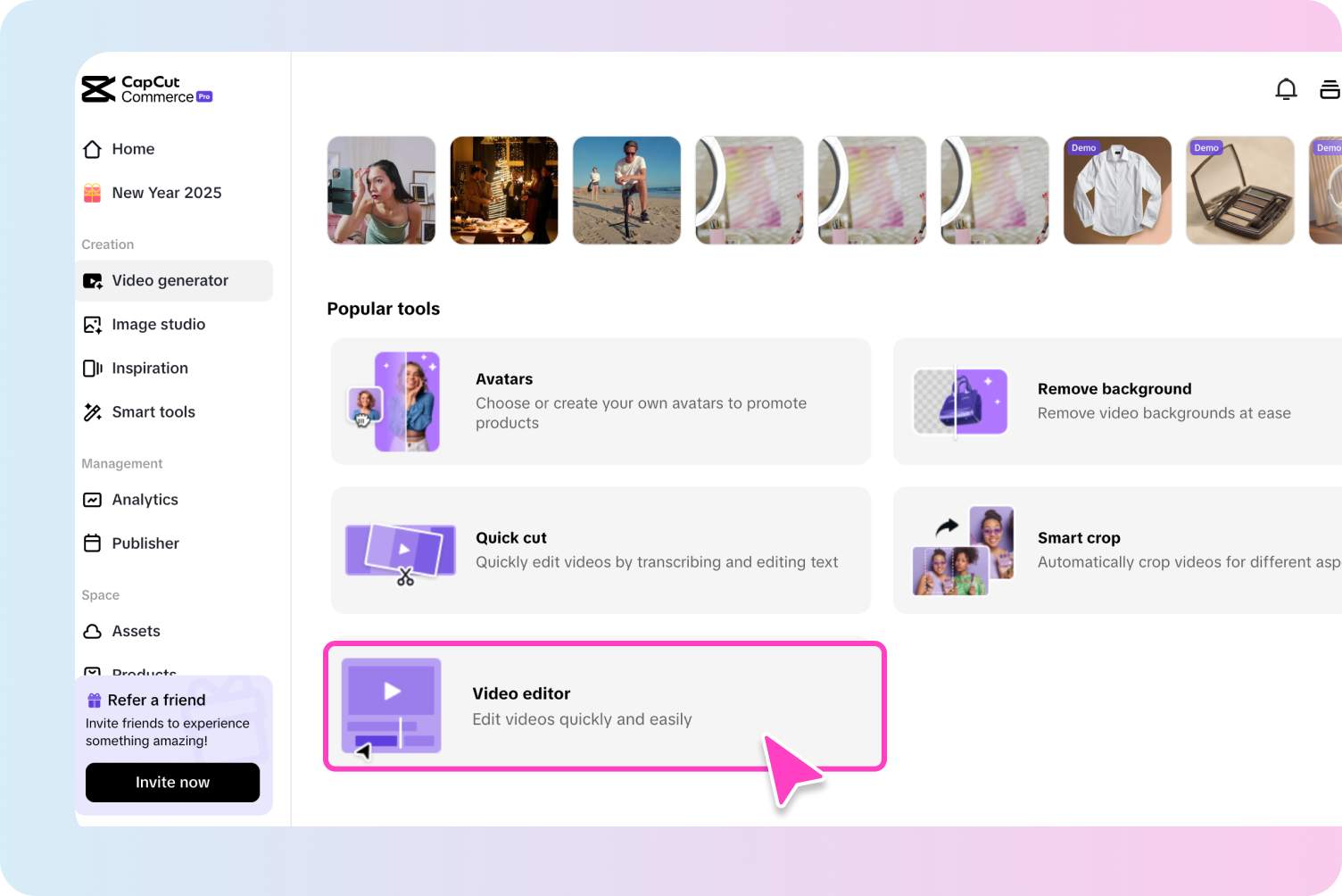
Task: Click 'Edit videos quickly and easily' text
Action: coord(582,719)
